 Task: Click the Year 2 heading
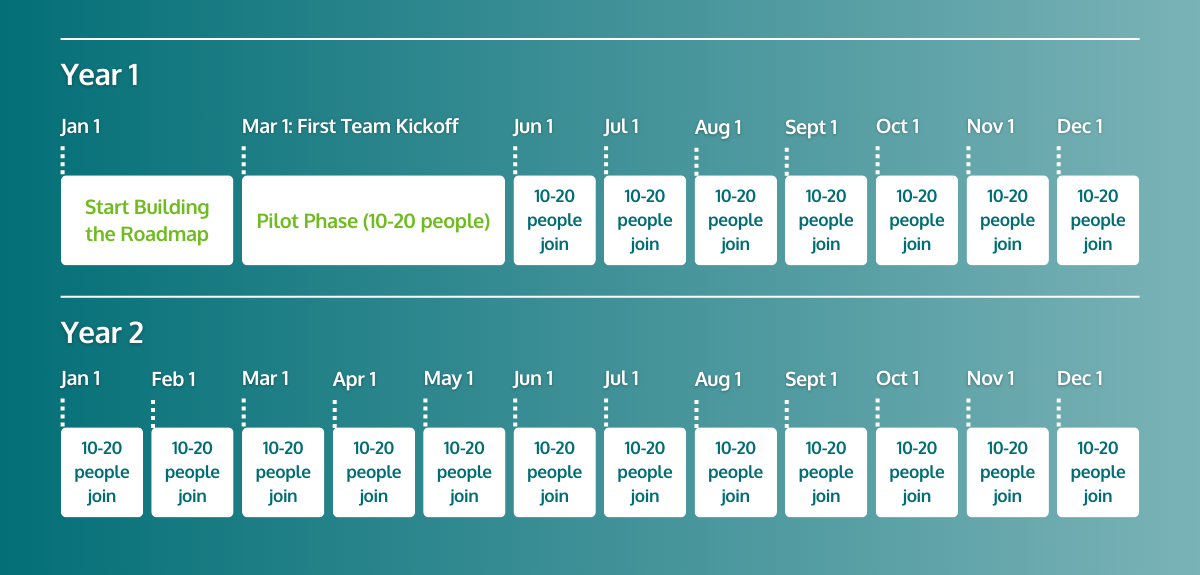click(x=102, y=332)
